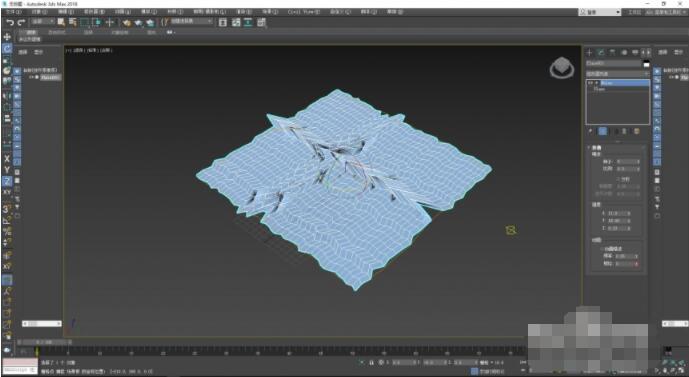Remove modifier from the stack with trash icon

click(x=624, y=131)
